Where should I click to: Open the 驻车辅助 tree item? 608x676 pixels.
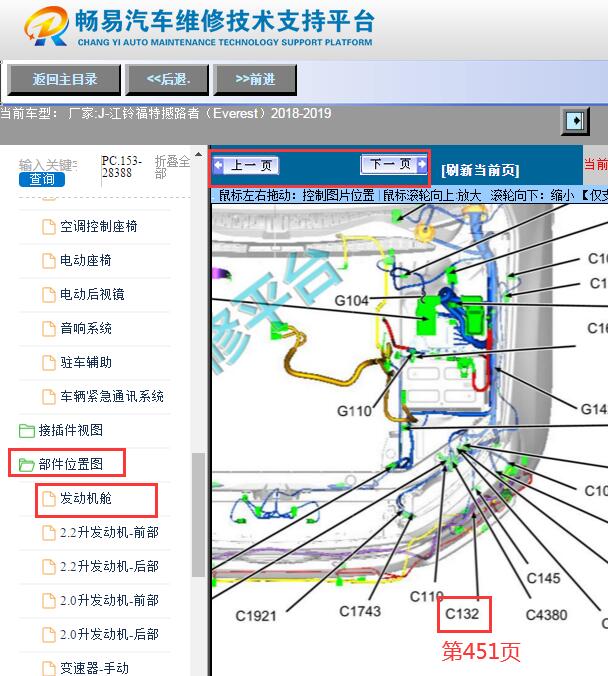point(86,363)
